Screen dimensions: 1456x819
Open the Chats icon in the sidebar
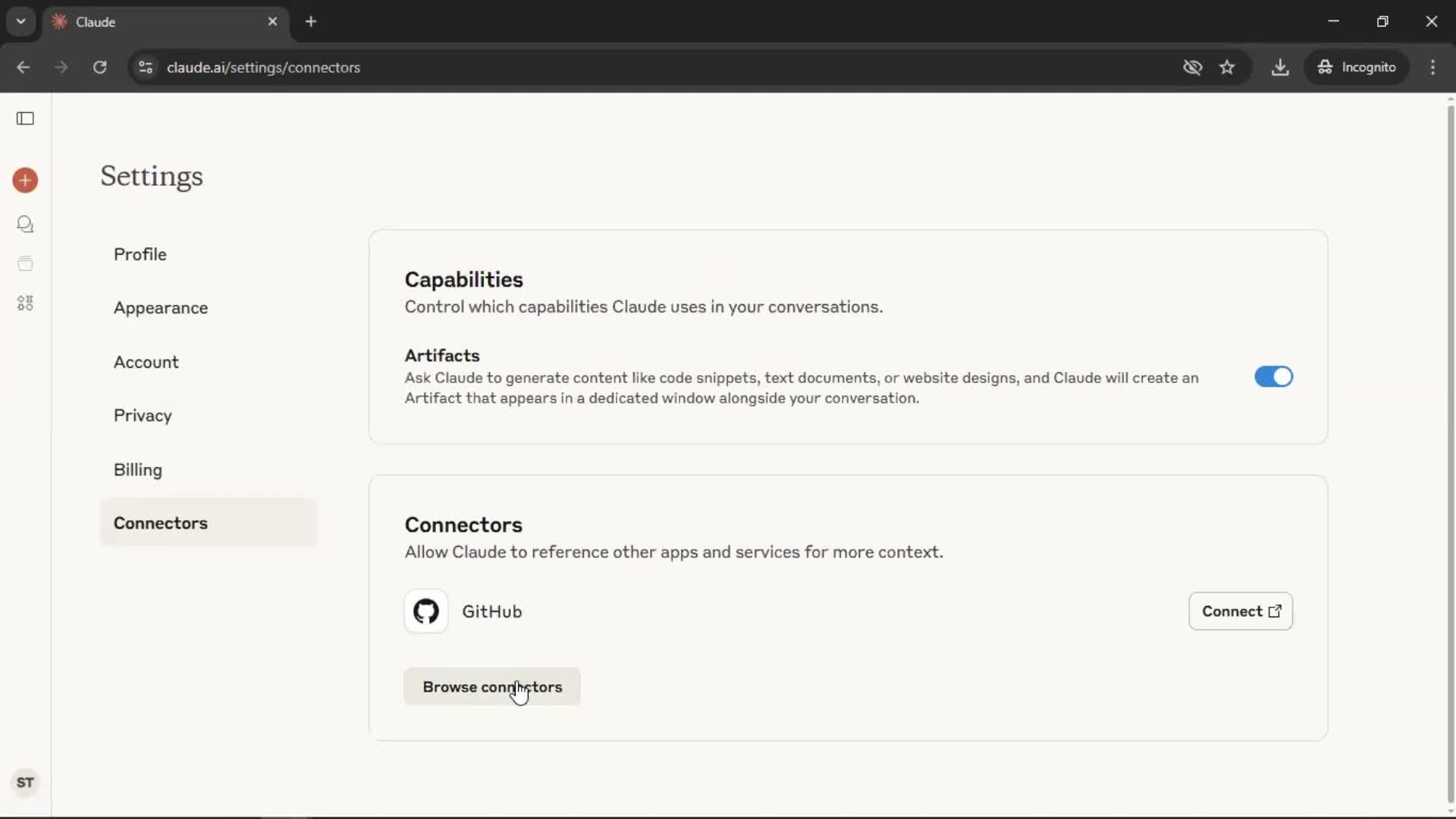pos(25,224)
